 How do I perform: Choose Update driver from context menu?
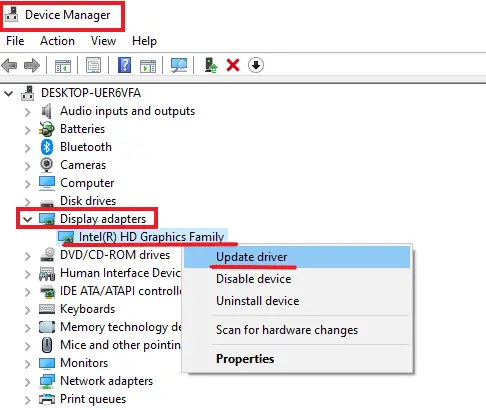pos(297,257)
